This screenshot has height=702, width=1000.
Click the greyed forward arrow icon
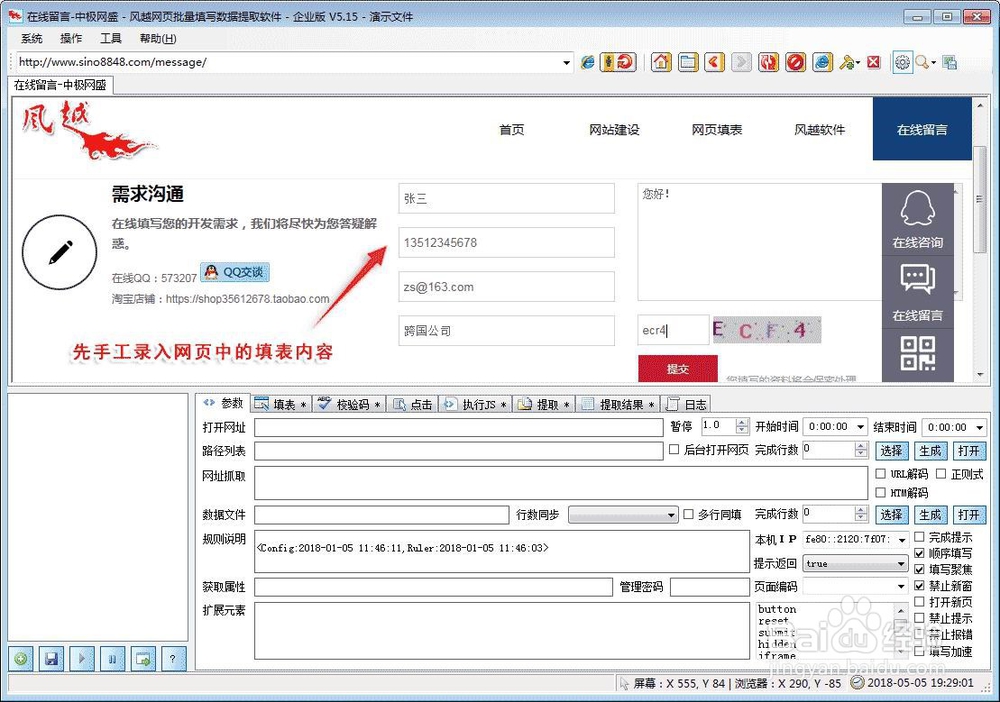point(741,62)
